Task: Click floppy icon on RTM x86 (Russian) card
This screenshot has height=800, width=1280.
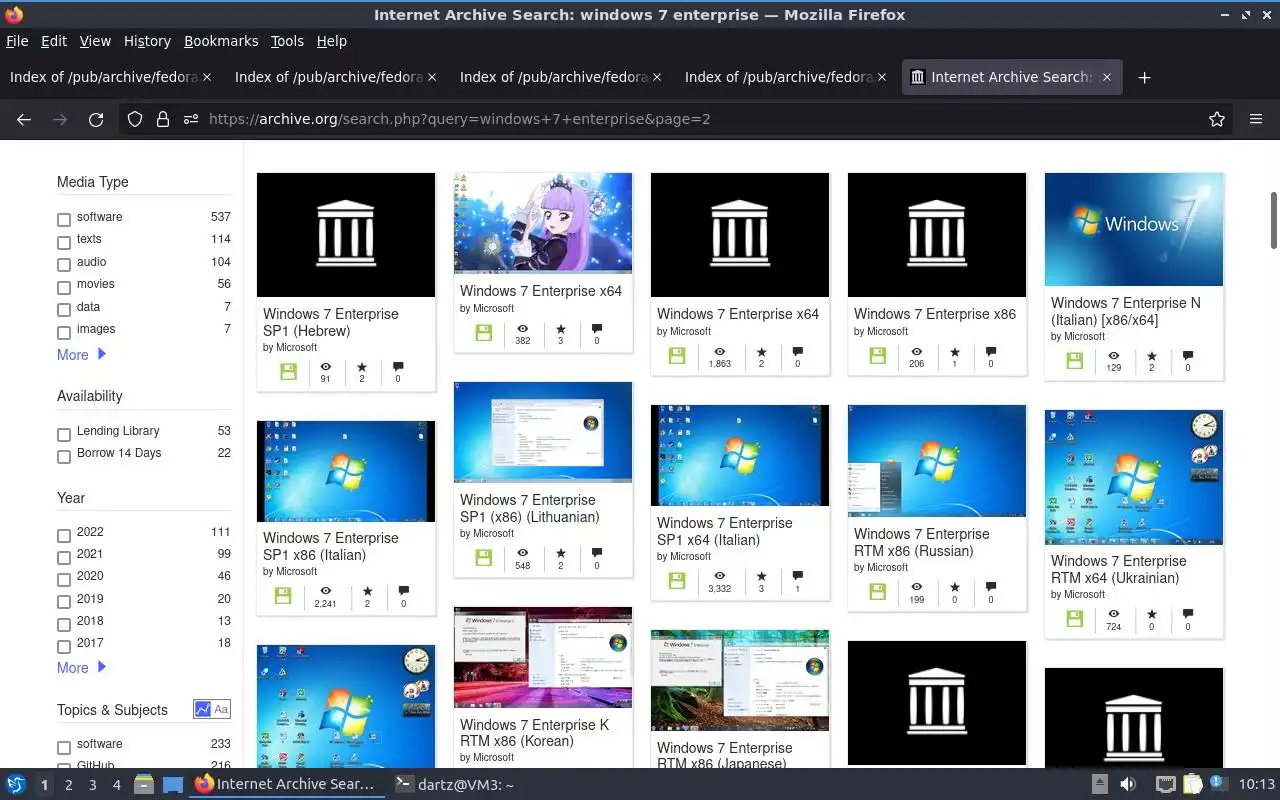Action: (878, 592)
